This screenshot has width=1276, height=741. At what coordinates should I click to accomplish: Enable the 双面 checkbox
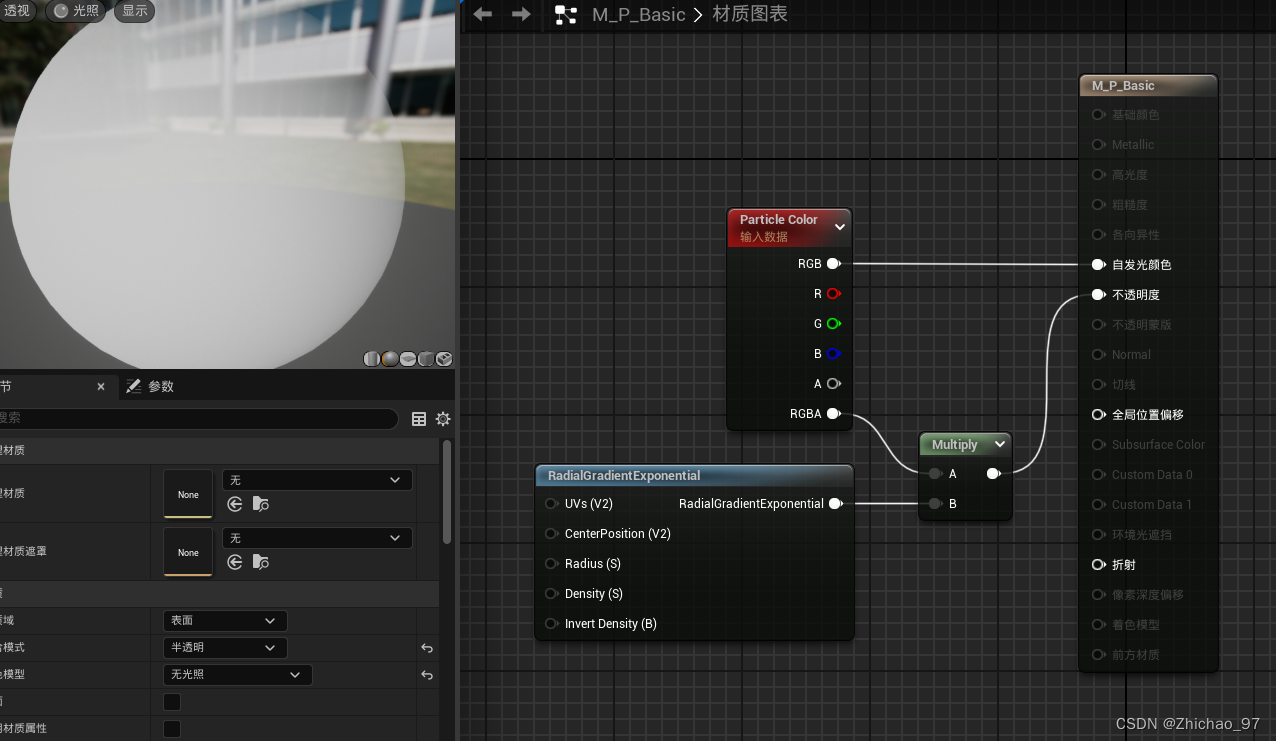[171, 701]
